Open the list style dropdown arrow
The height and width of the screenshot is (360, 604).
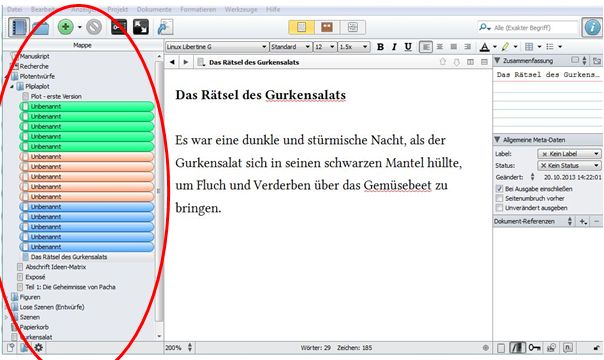click(560, 47)
